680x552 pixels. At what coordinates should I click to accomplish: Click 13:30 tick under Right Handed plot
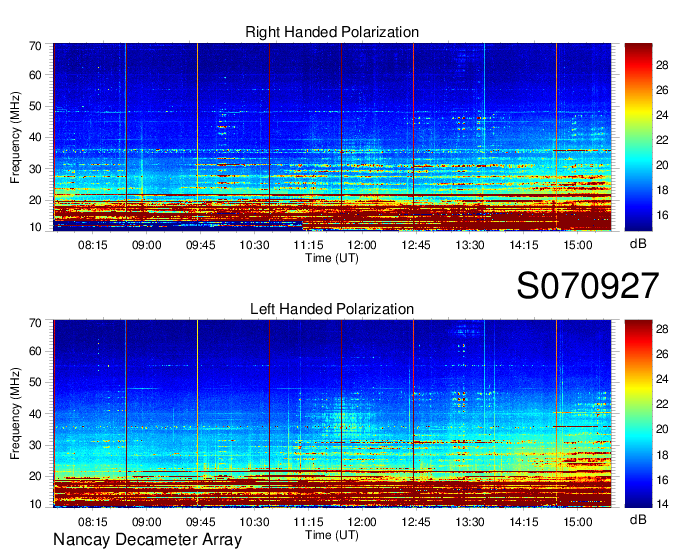pos(470,245)
